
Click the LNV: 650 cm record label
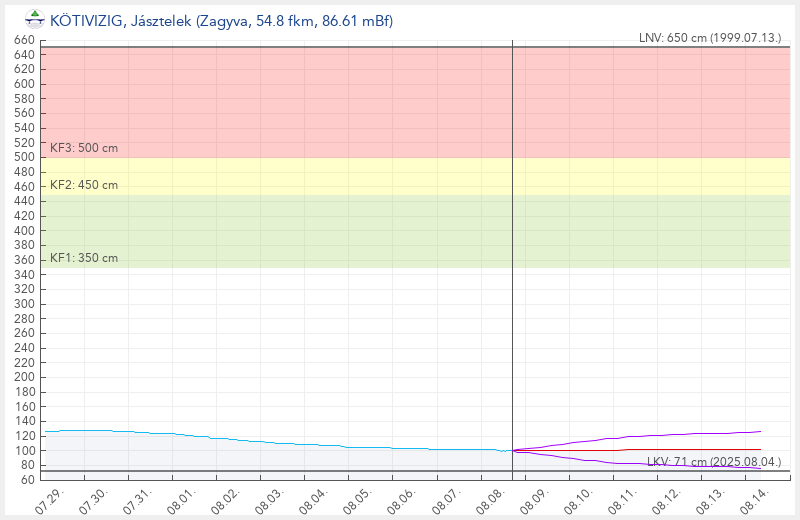tap(710, 38)
